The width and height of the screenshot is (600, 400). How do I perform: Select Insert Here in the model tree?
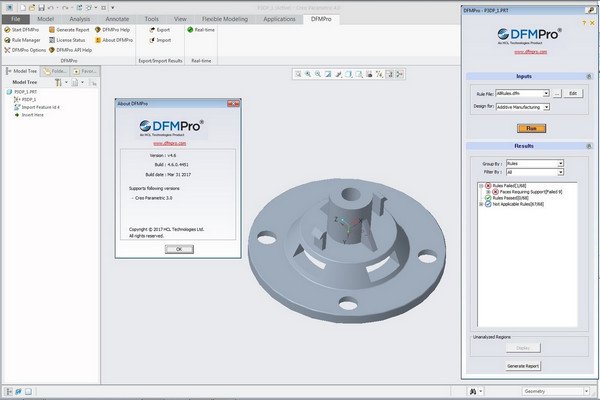click(29, 115)
